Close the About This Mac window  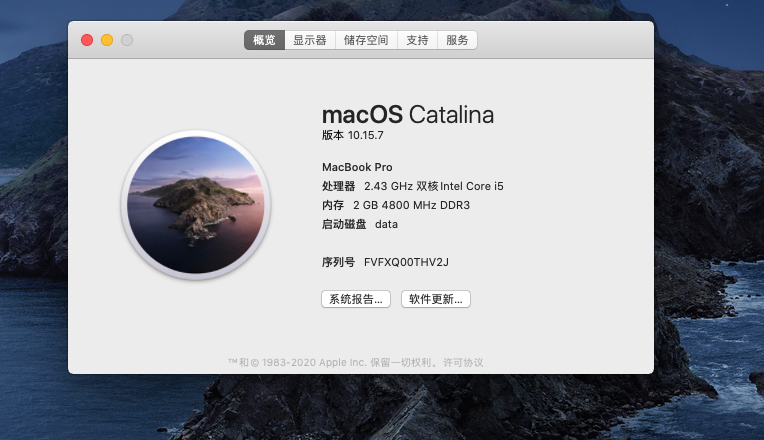[87, 40]
